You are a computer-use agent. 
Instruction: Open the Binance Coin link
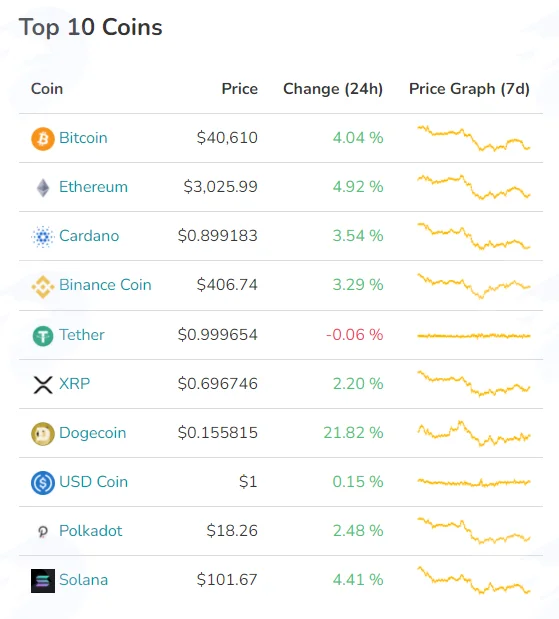(x=105, y=285)
